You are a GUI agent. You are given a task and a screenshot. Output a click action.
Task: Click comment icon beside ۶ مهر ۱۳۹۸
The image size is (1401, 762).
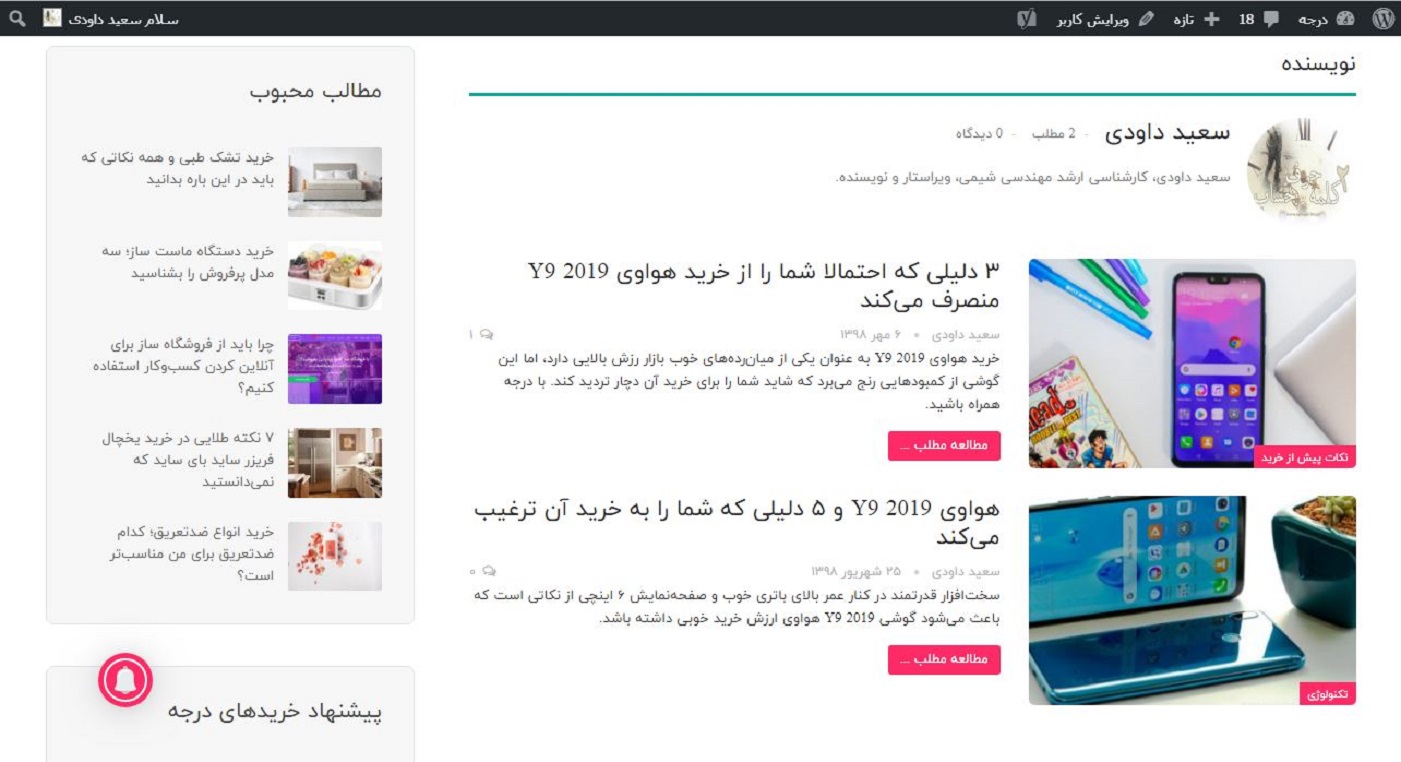click(486, 334)
